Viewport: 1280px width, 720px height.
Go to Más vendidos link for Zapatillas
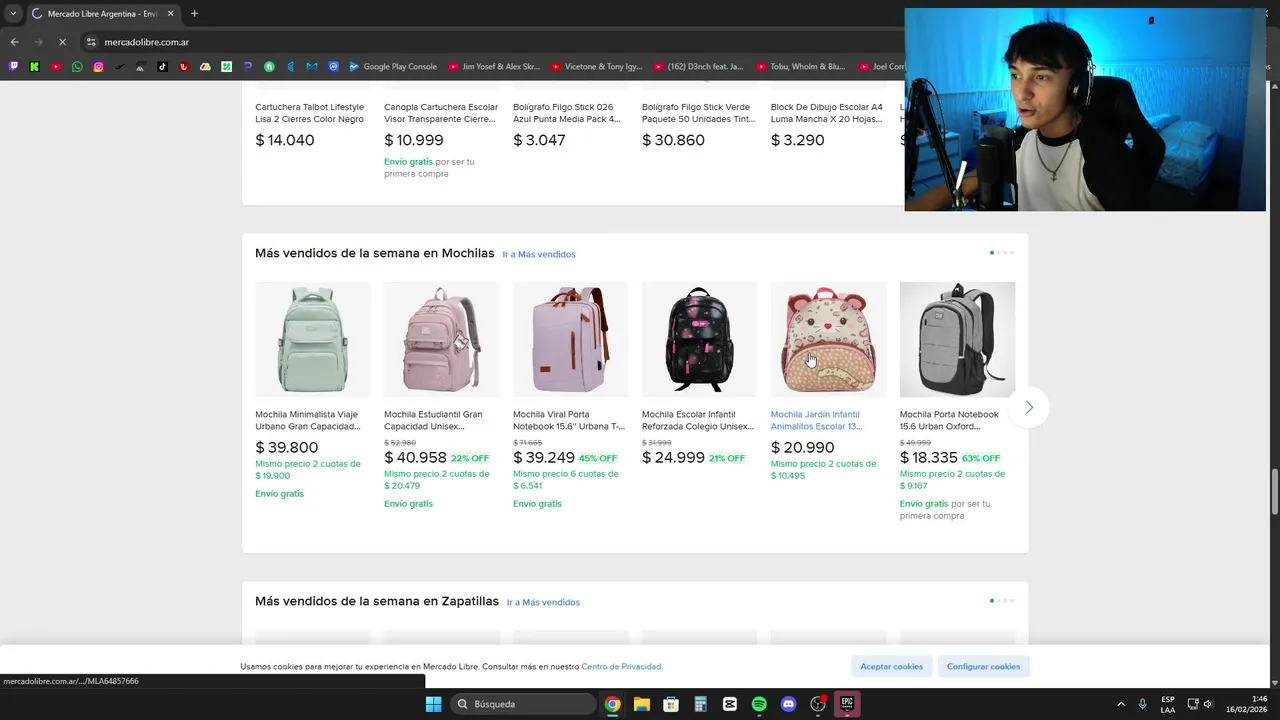coord(543,602)
